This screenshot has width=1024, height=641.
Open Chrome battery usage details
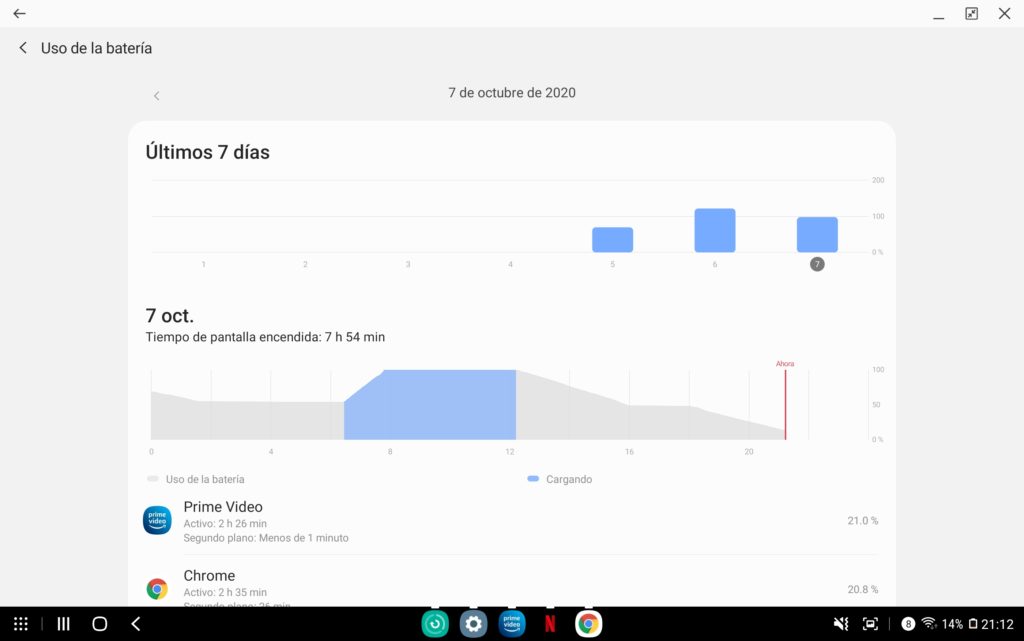click(x=510, y=588)
